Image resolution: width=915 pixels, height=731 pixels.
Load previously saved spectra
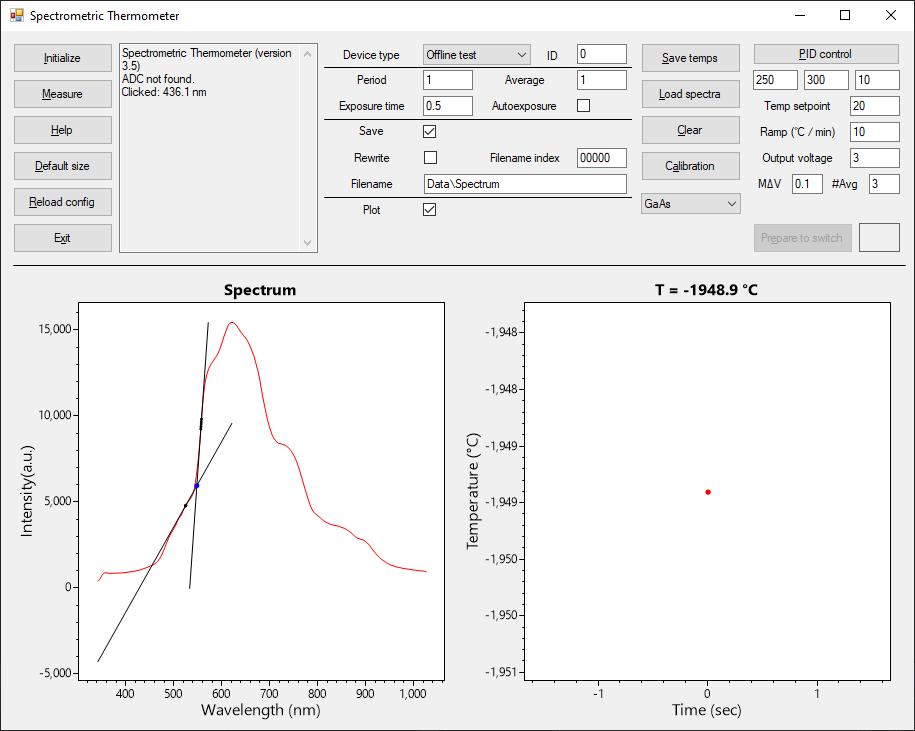tap(690, 93)
